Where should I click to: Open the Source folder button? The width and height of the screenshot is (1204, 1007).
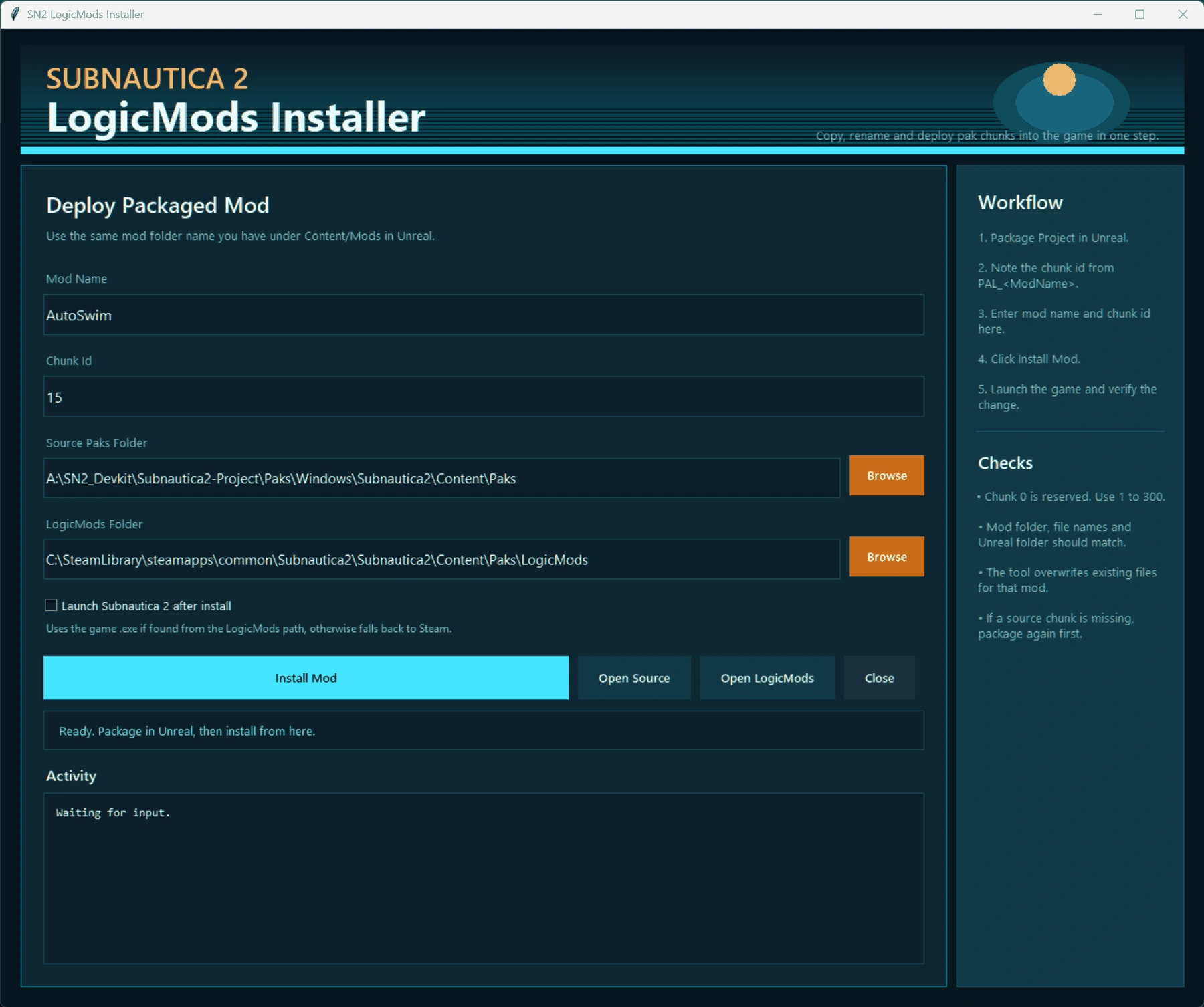[634, 678]
